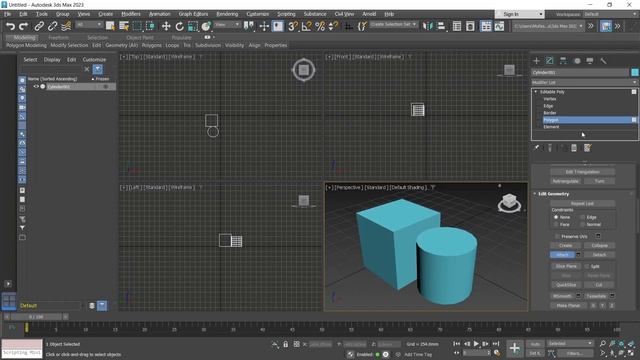The height and width of the screenshot is (360, 640).
Task: Click the time slider frame handle
Action: pyautogui.click(x=36, y=317)
